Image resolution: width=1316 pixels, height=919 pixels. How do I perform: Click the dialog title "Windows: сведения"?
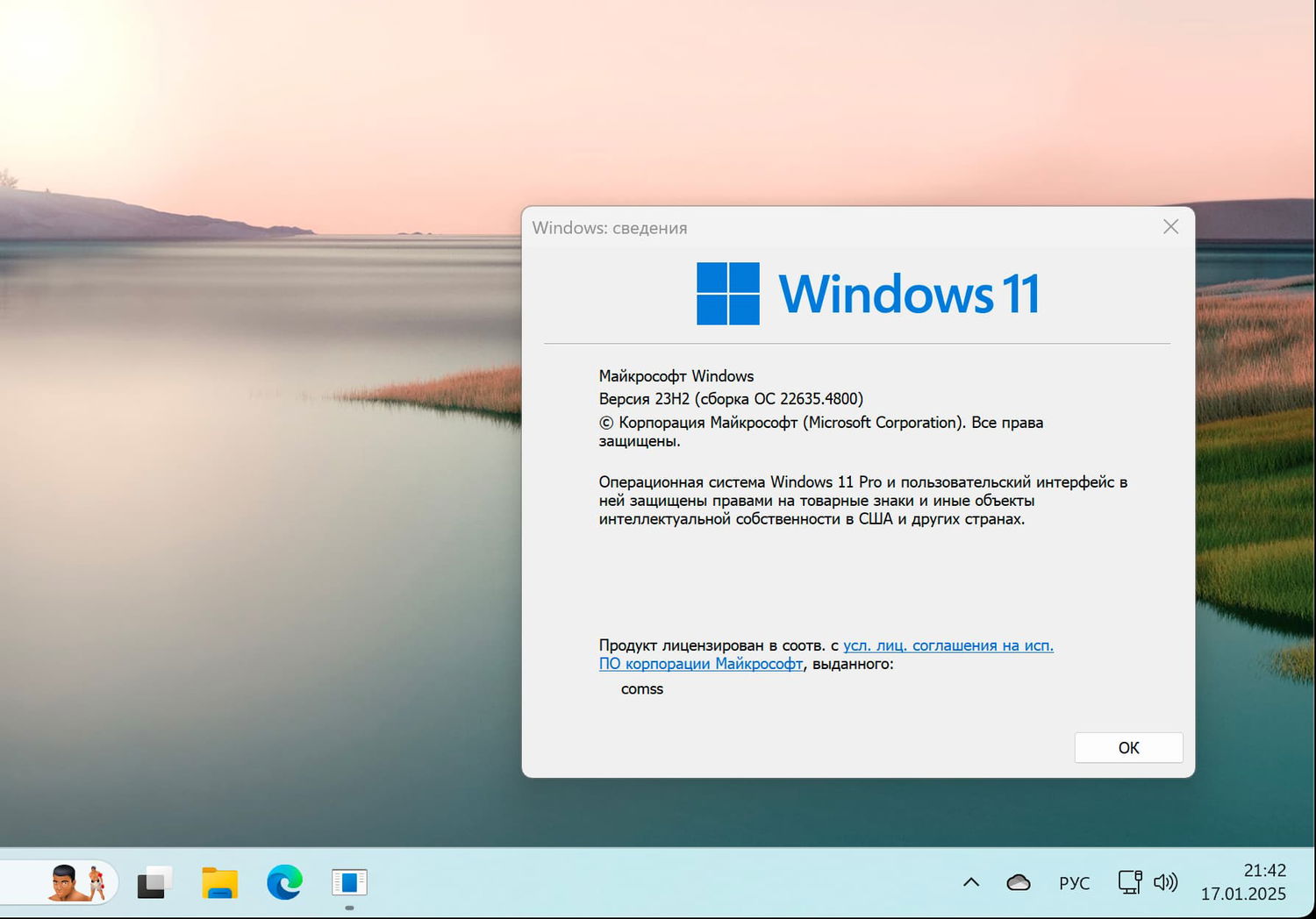tap(610, 227)
